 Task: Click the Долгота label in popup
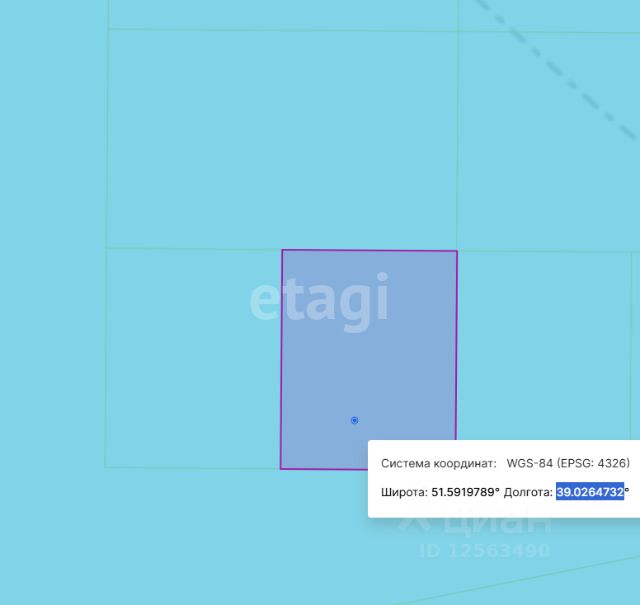click(x=528, y=492)
